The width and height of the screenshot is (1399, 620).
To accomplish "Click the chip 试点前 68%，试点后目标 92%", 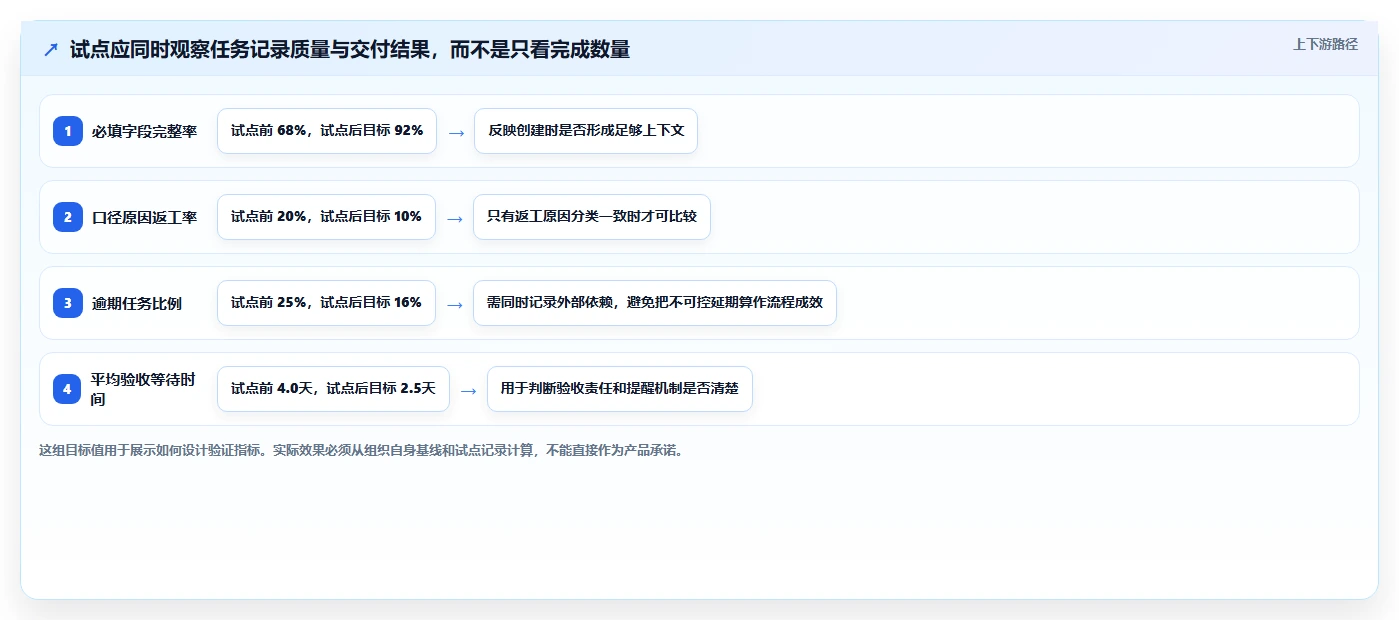I will (x=327, y=131).
